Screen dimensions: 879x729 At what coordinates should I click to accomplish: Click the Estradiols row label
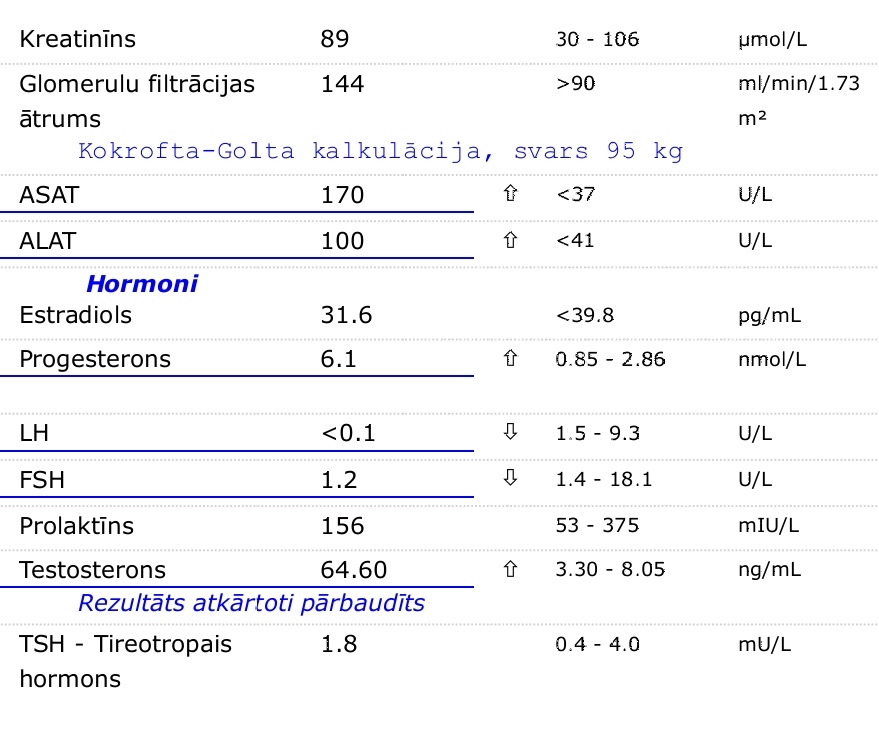click(76, 315)
